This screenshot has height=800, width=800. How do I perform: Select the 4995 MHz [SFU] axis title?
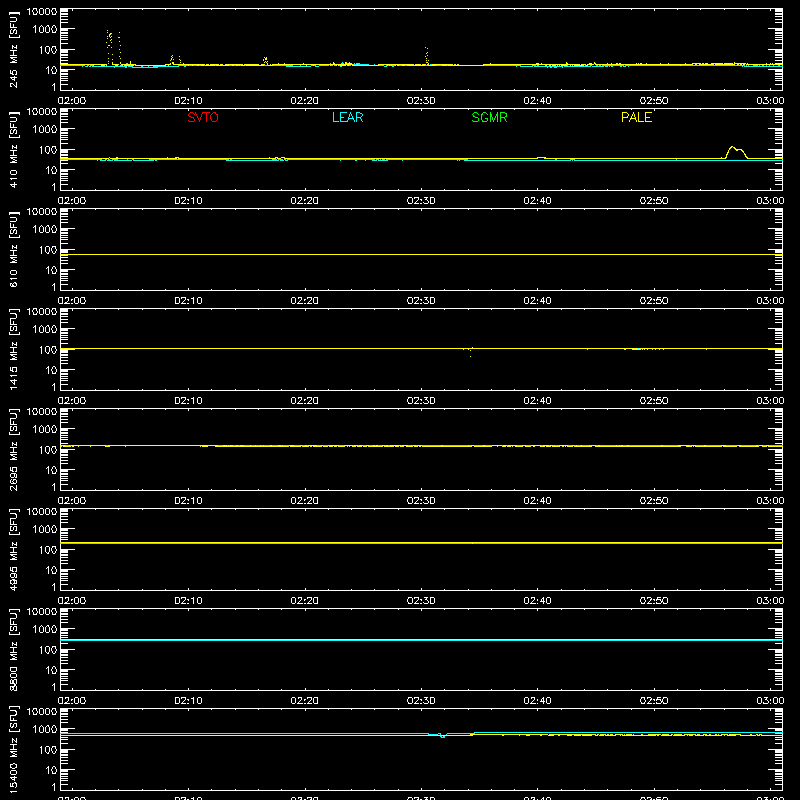14,549
